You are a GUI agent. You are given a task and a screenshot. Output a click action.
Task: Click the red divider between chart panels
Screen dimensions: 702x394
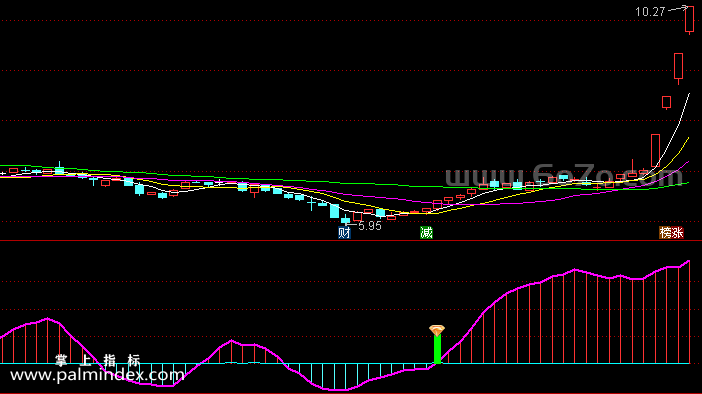[x=351, y=241]
